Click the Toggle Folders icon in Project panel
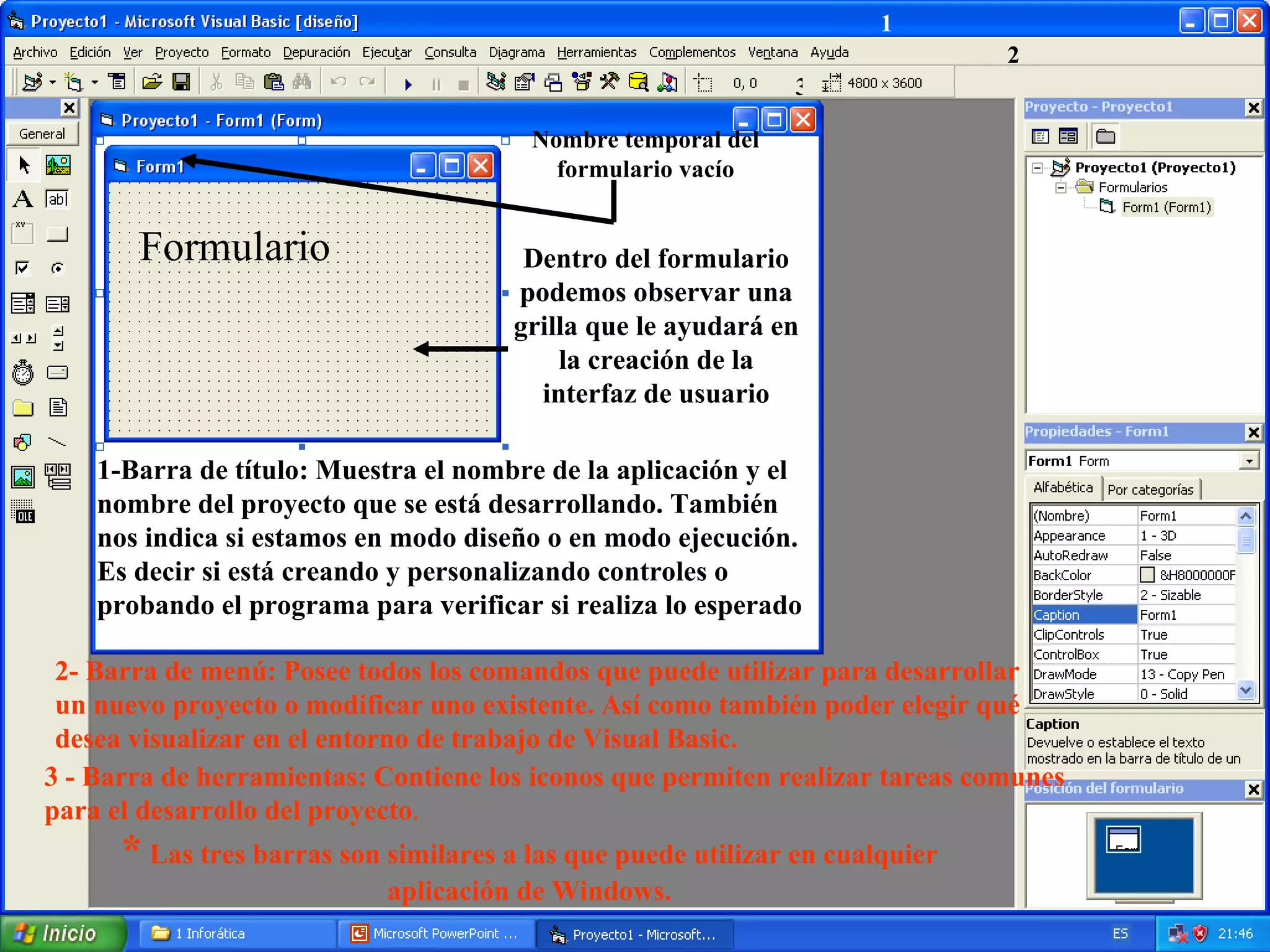 [x=1105, y=136]
